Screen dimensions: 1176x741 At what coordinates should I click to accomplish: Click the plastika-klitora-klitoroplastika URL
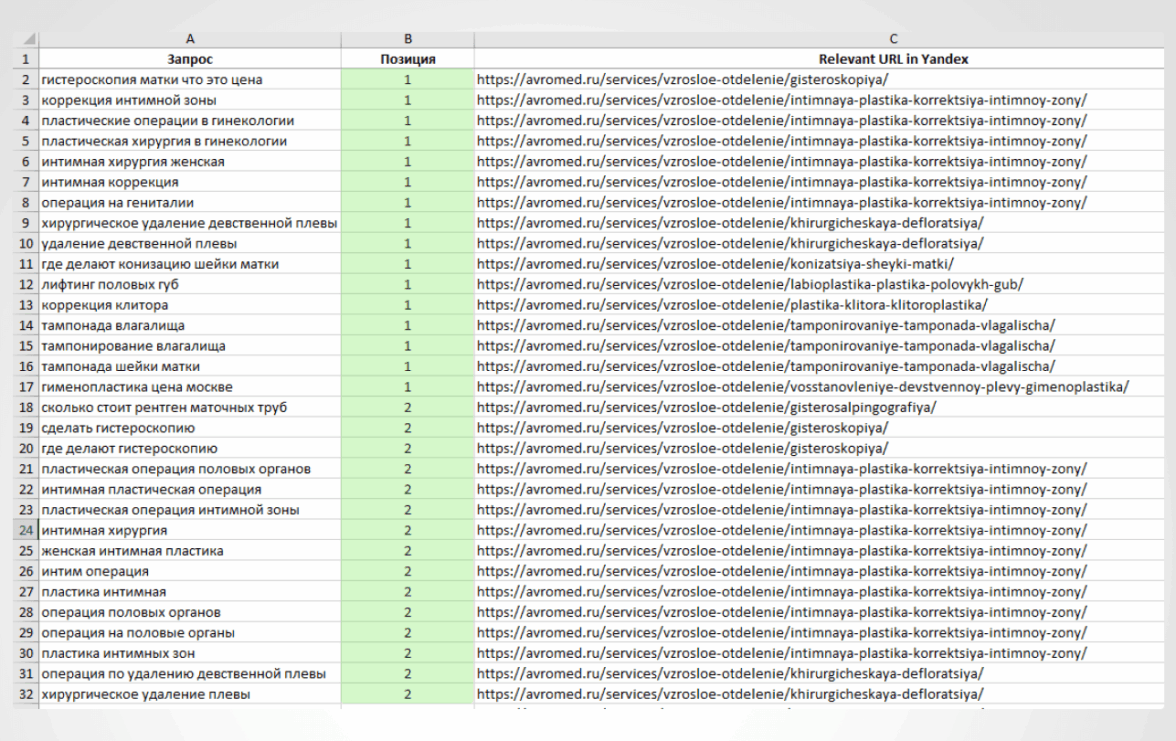tap(731, 305)
